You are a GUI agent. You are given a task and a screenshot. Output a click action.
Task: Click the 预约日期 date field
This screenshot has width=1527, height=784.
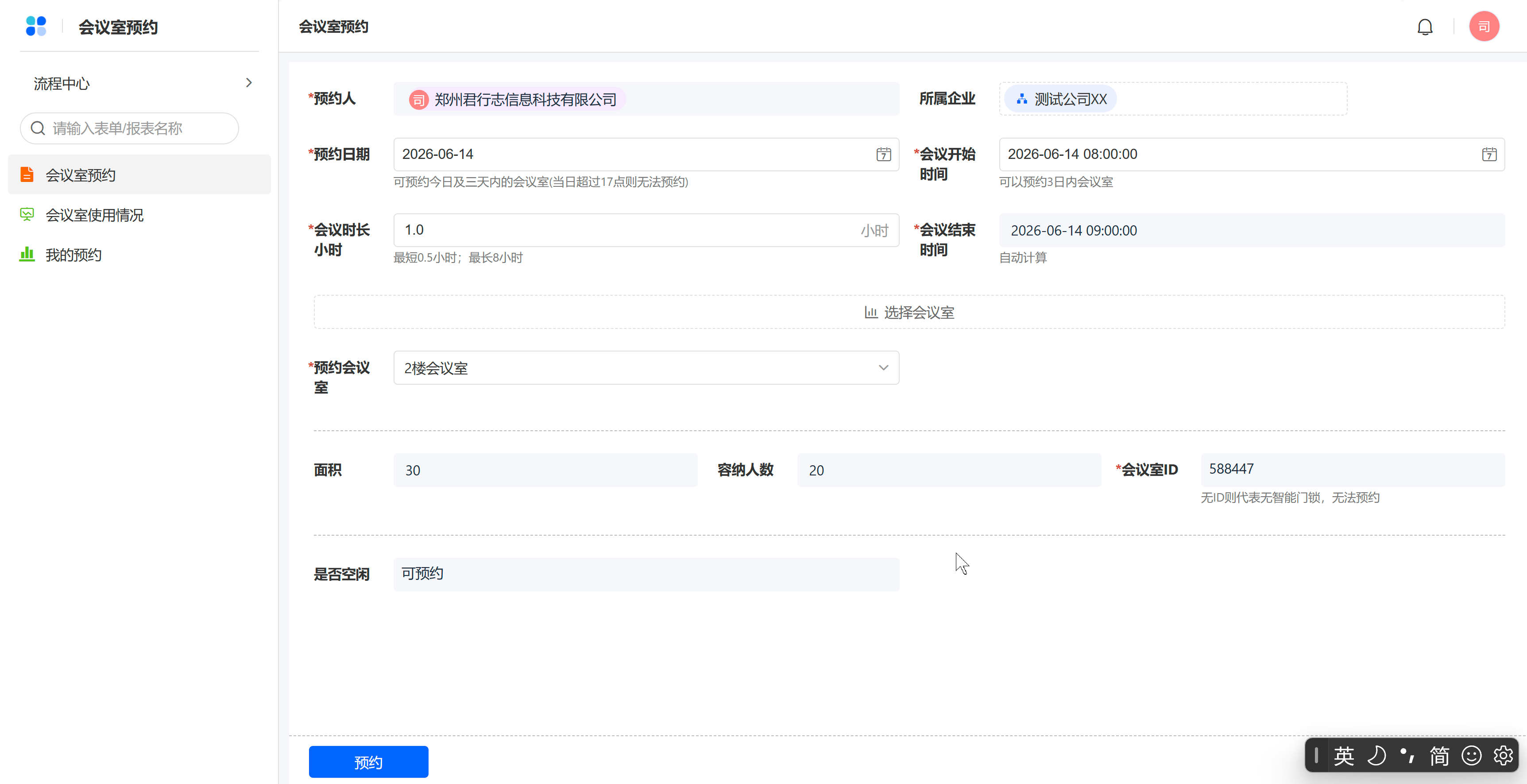point(646,154)
